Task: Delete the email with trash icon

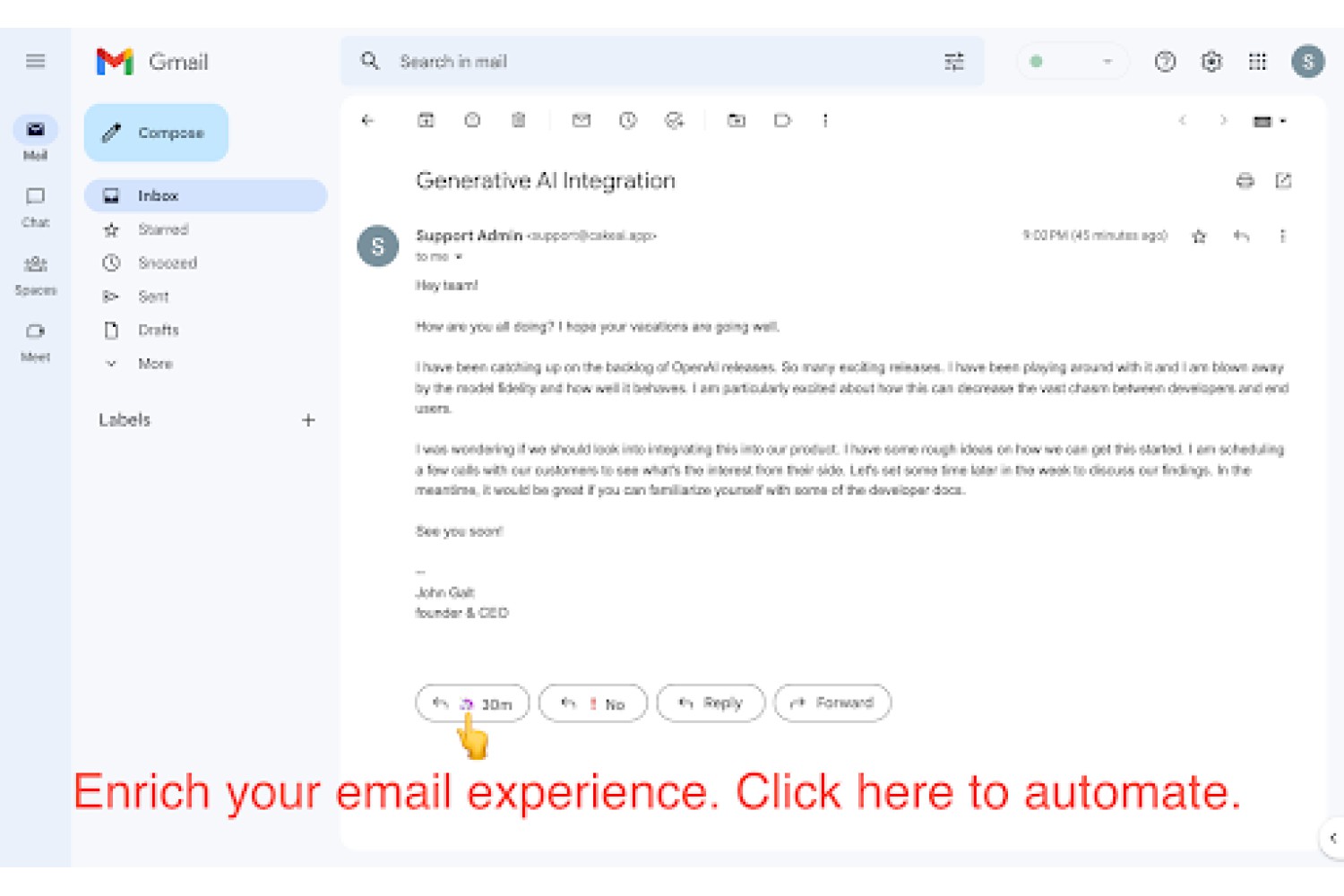Action: click(518, 120)
